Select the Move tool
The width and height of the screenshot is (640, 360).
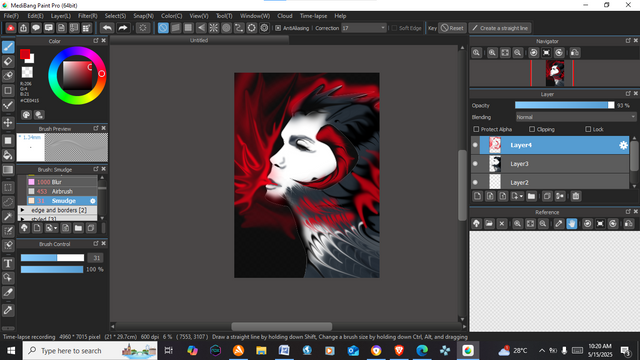[8, 123]
